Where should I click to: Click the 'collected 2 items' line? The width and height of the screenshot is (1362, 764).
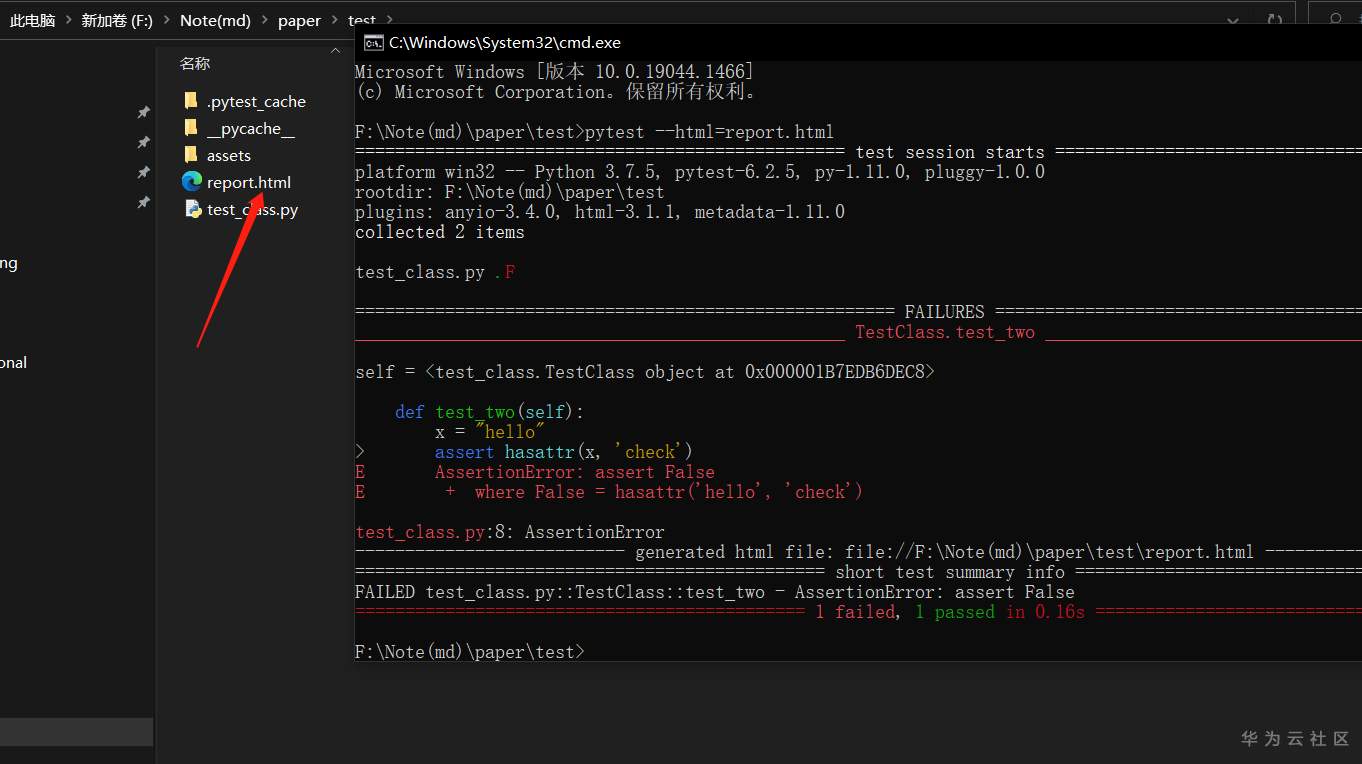[x=440, y=232]
